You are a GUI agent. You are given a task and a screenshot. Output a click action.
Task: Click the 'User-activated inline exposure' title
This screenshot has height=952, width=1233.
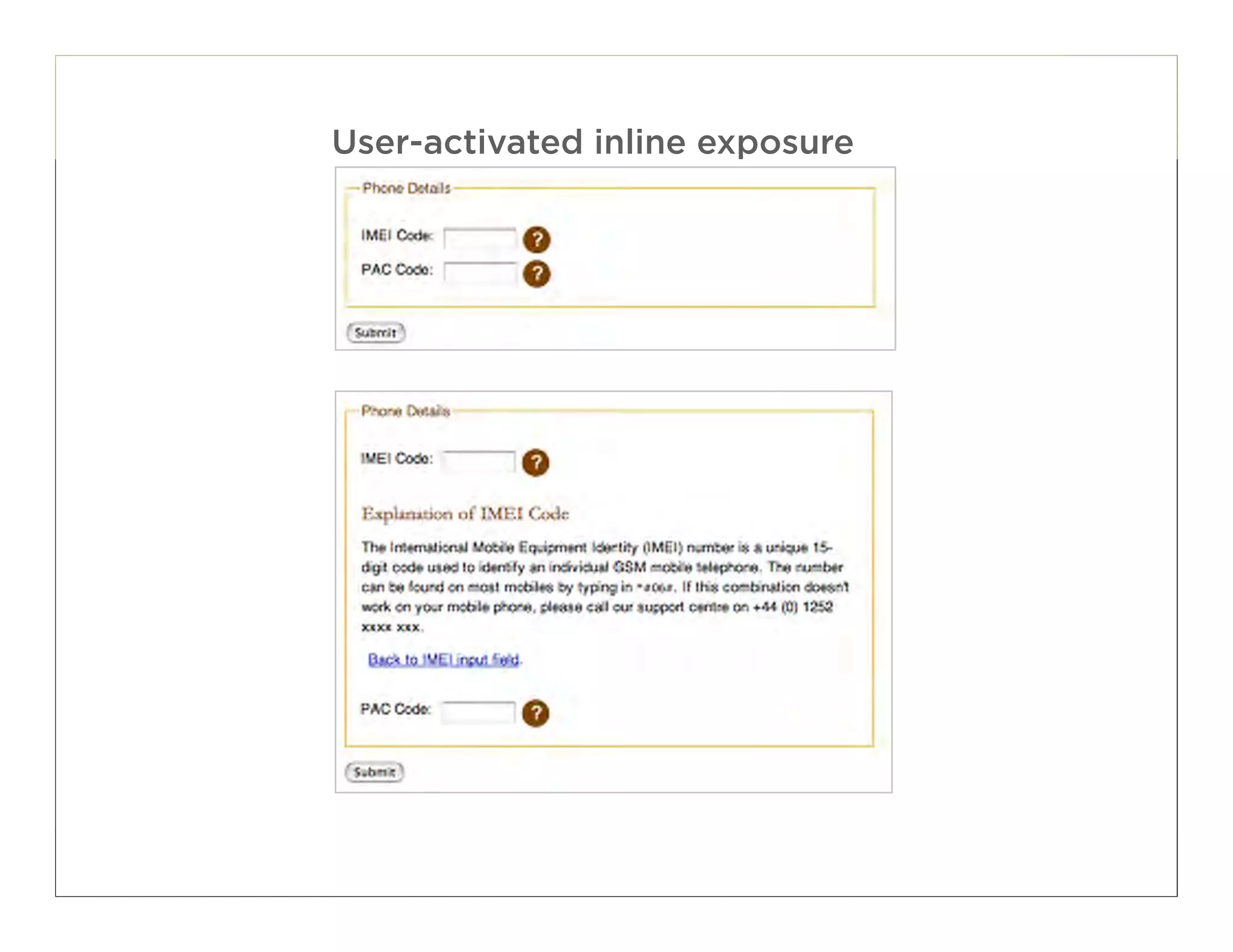click(x=592, y=142)
